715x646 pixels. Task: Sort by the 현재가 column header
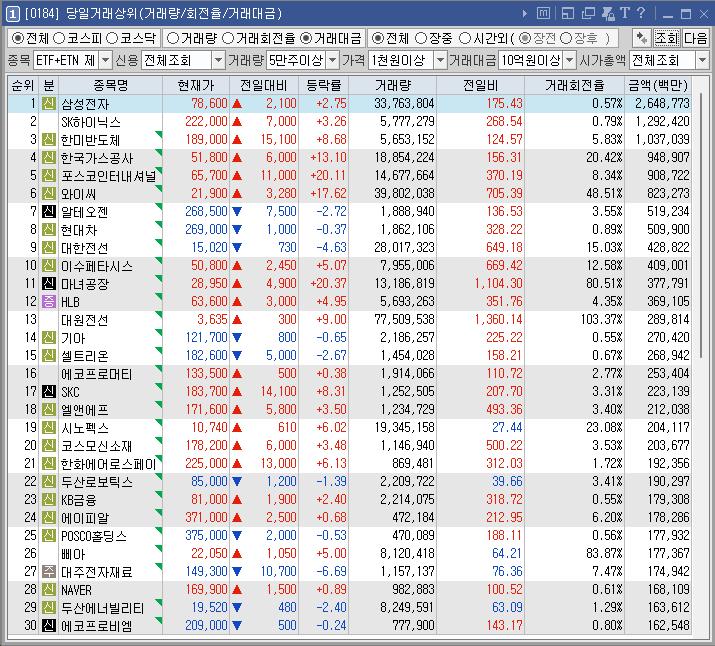click(x=196, y=85)
